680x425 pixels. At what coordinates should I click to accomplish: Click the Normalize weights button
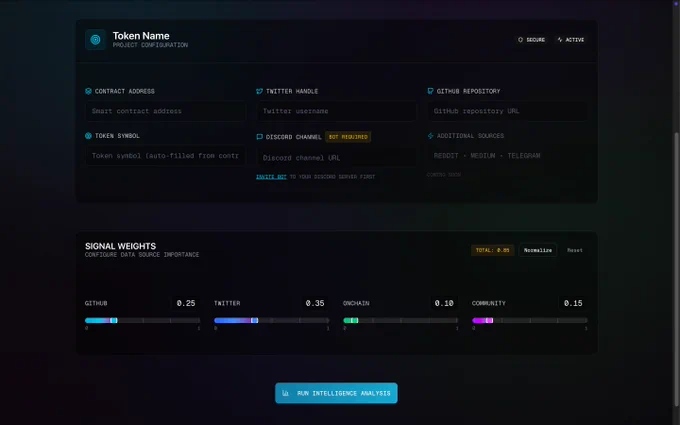538,250
